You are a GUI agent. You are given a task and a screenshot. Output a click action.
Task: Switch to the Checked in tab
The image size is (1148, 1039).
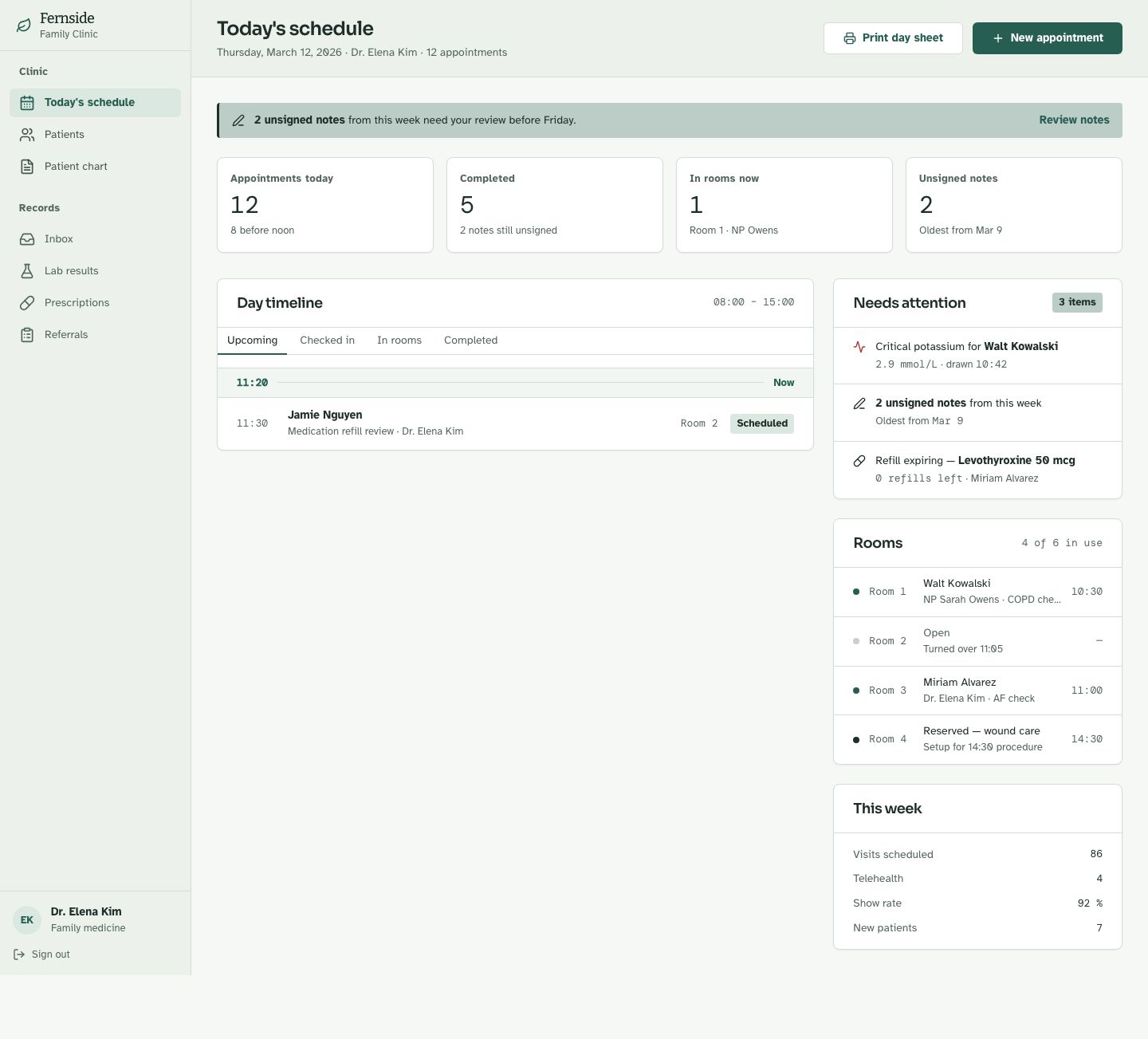click(327, 340)
